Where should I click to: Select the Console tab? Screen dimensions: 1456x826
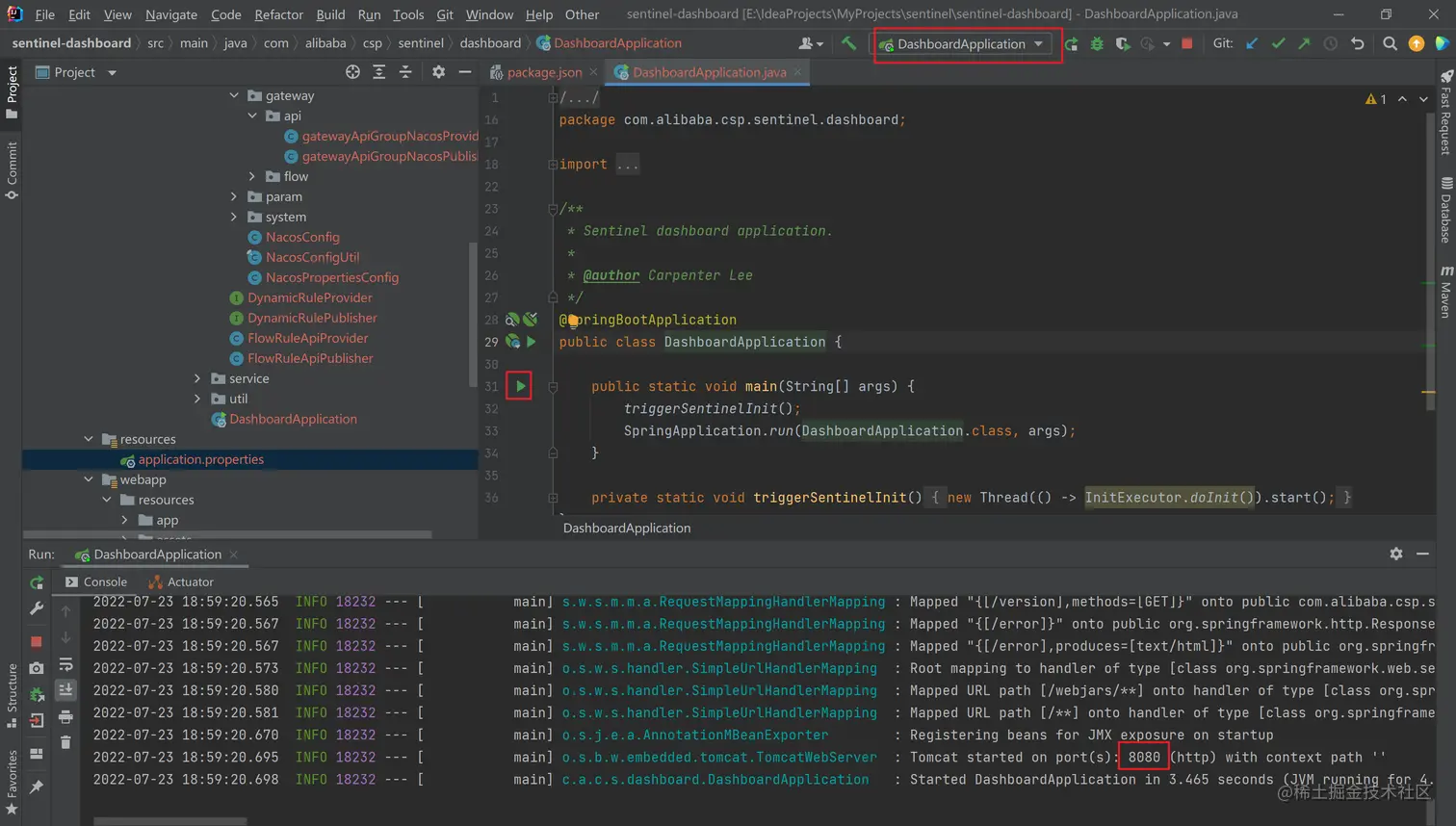pyautogui.click(x=96, y=581)
